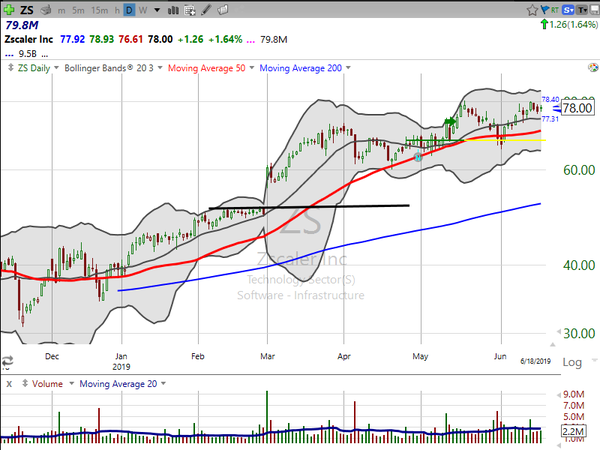
Task: Open the more timeframes dropdown arrow
Action: pyautogui.click(x=157, y=10)
